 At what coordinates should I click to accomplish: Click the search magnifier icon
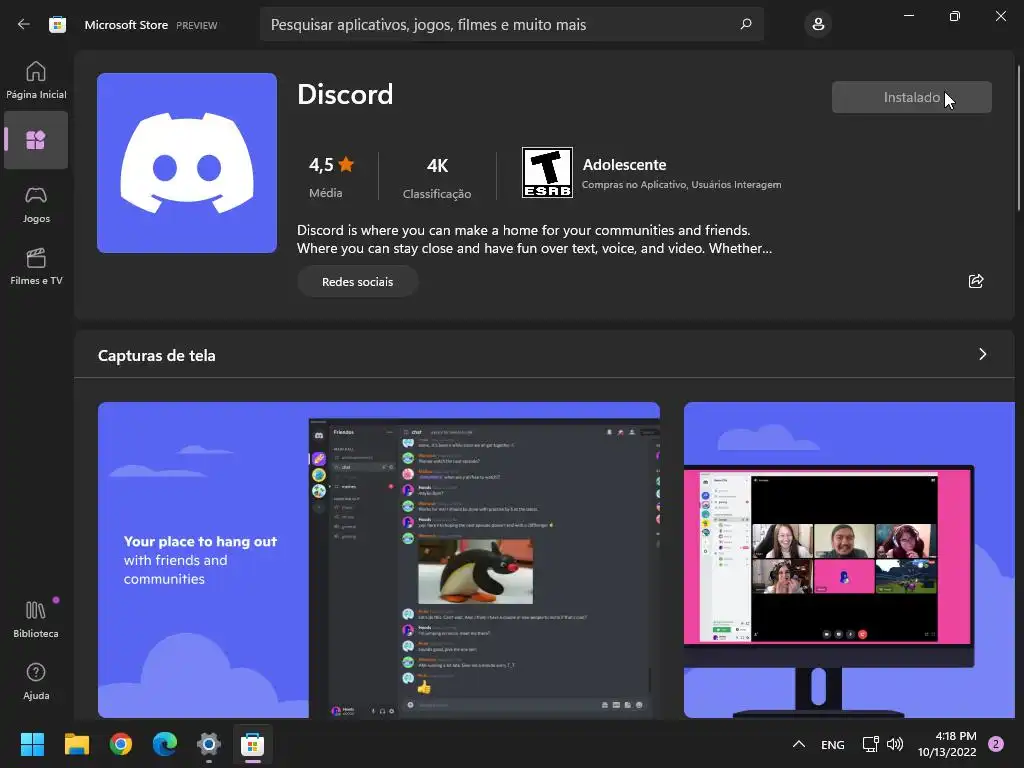746,24
